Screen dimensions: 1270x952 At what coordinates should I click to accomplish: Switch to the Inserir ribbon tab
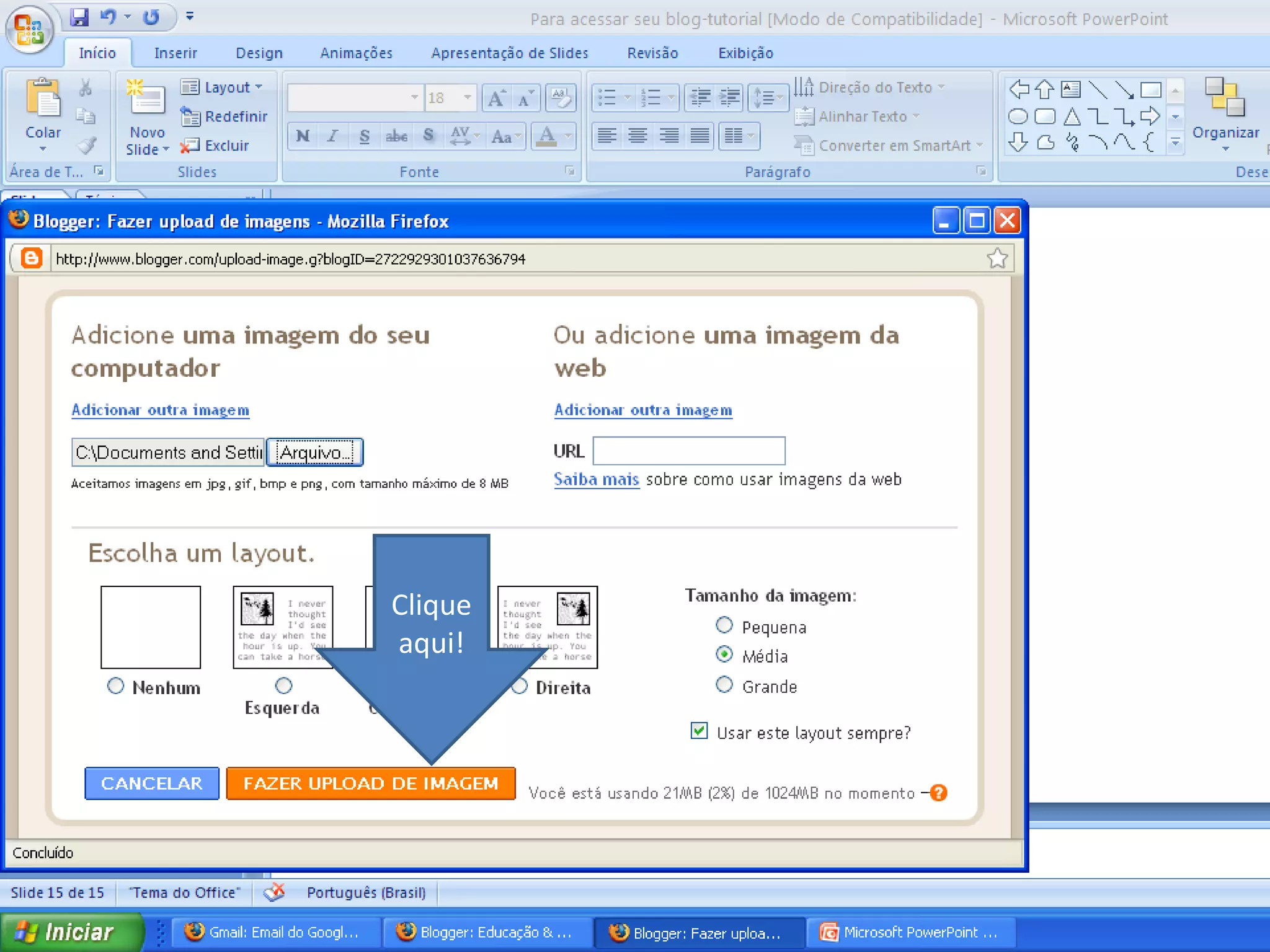(x=175, y=53)
